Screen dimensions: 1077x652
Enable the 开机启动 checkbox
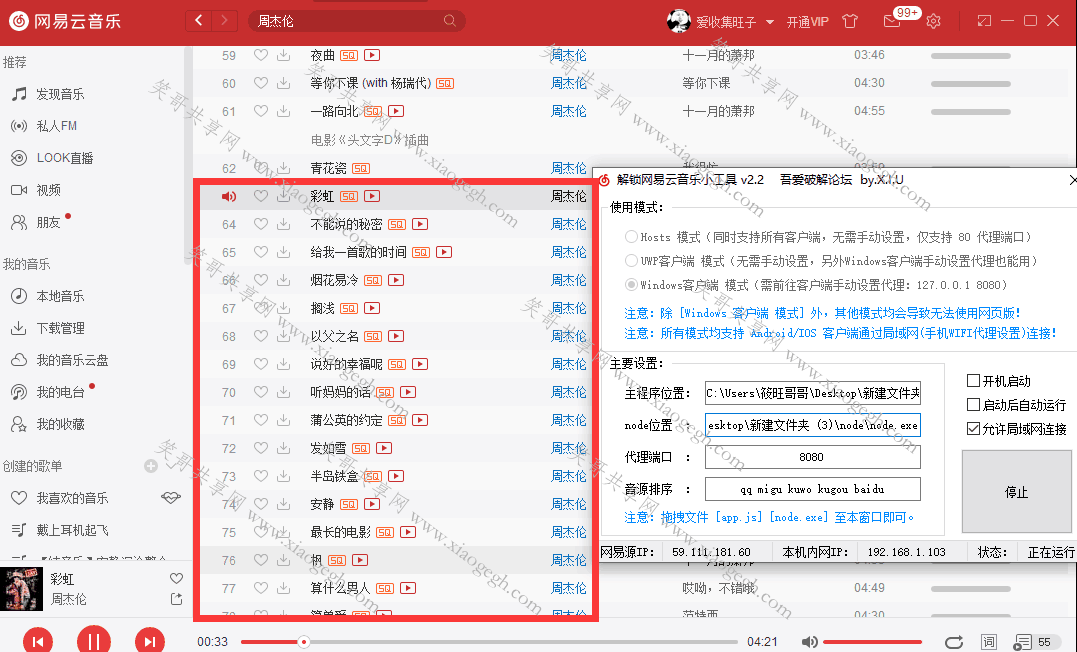point(973,381)
